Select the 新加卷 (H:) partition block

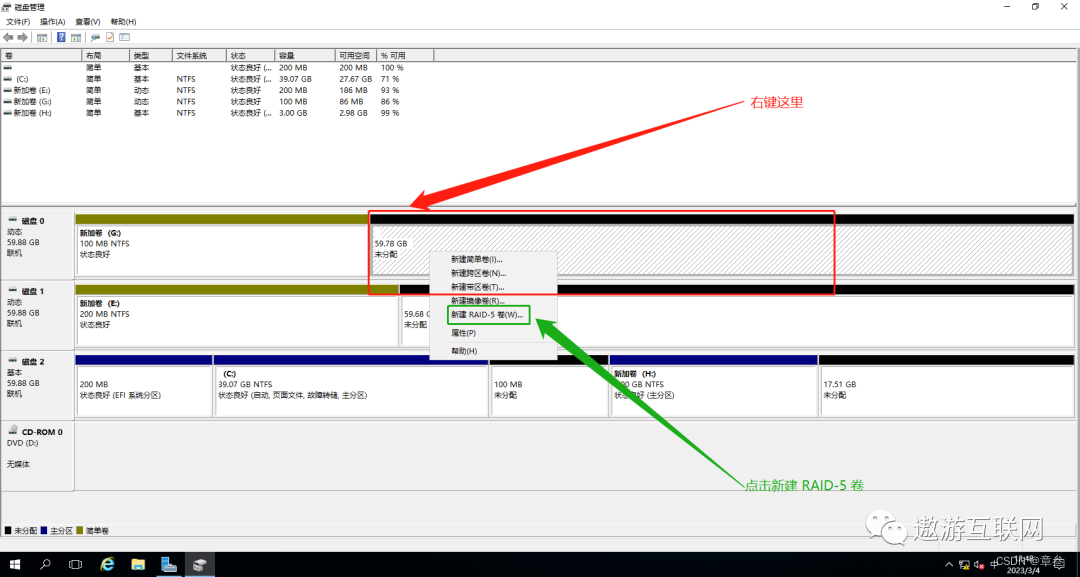pos(714,386)
